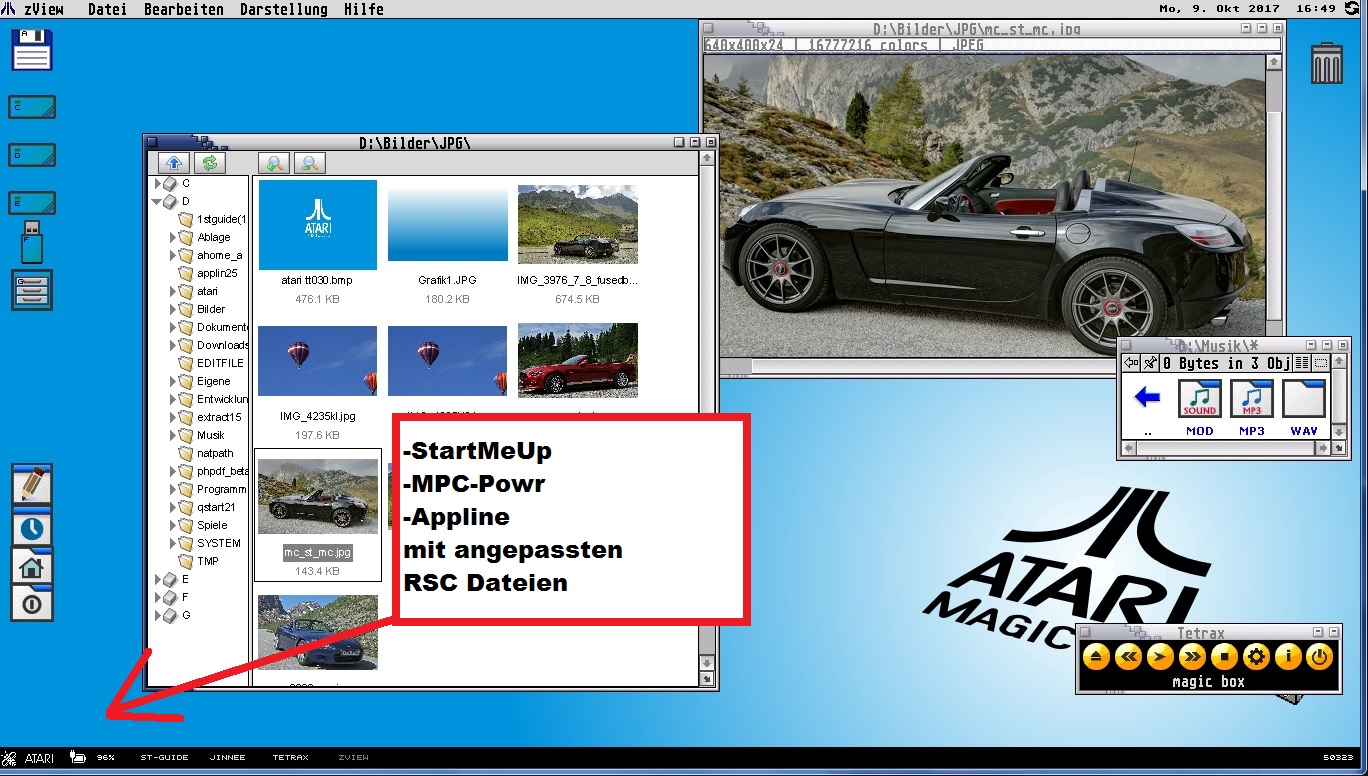Expand the atari folder node
This screenshot has height=776, width=1368.
(173, 292)
